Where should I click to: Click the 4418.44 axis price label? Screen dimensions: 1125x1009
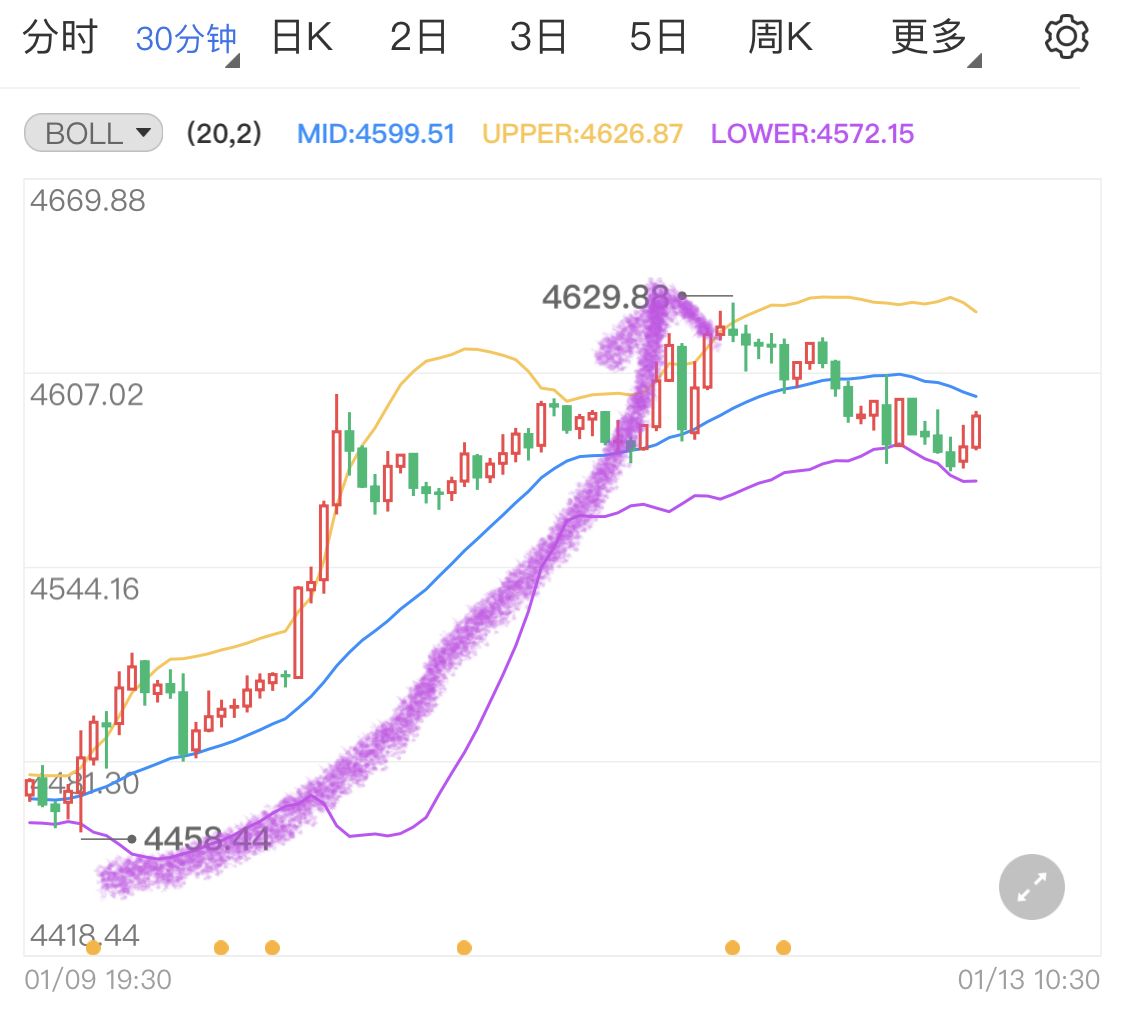tap(85, 935)
